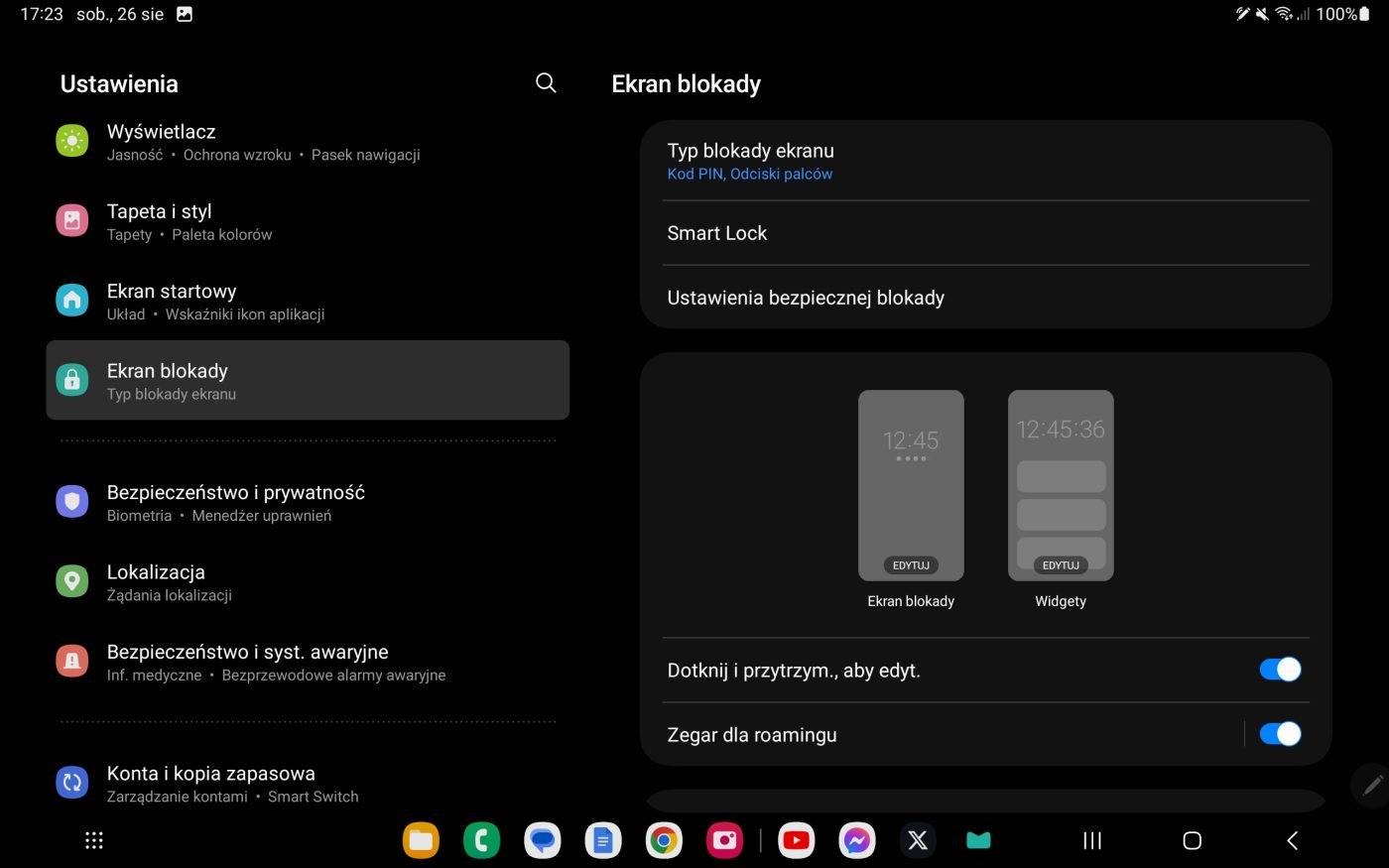Tap Bezpieczeństwo i prywatność entry title
Screen dimensions: 1389x868
236,493
